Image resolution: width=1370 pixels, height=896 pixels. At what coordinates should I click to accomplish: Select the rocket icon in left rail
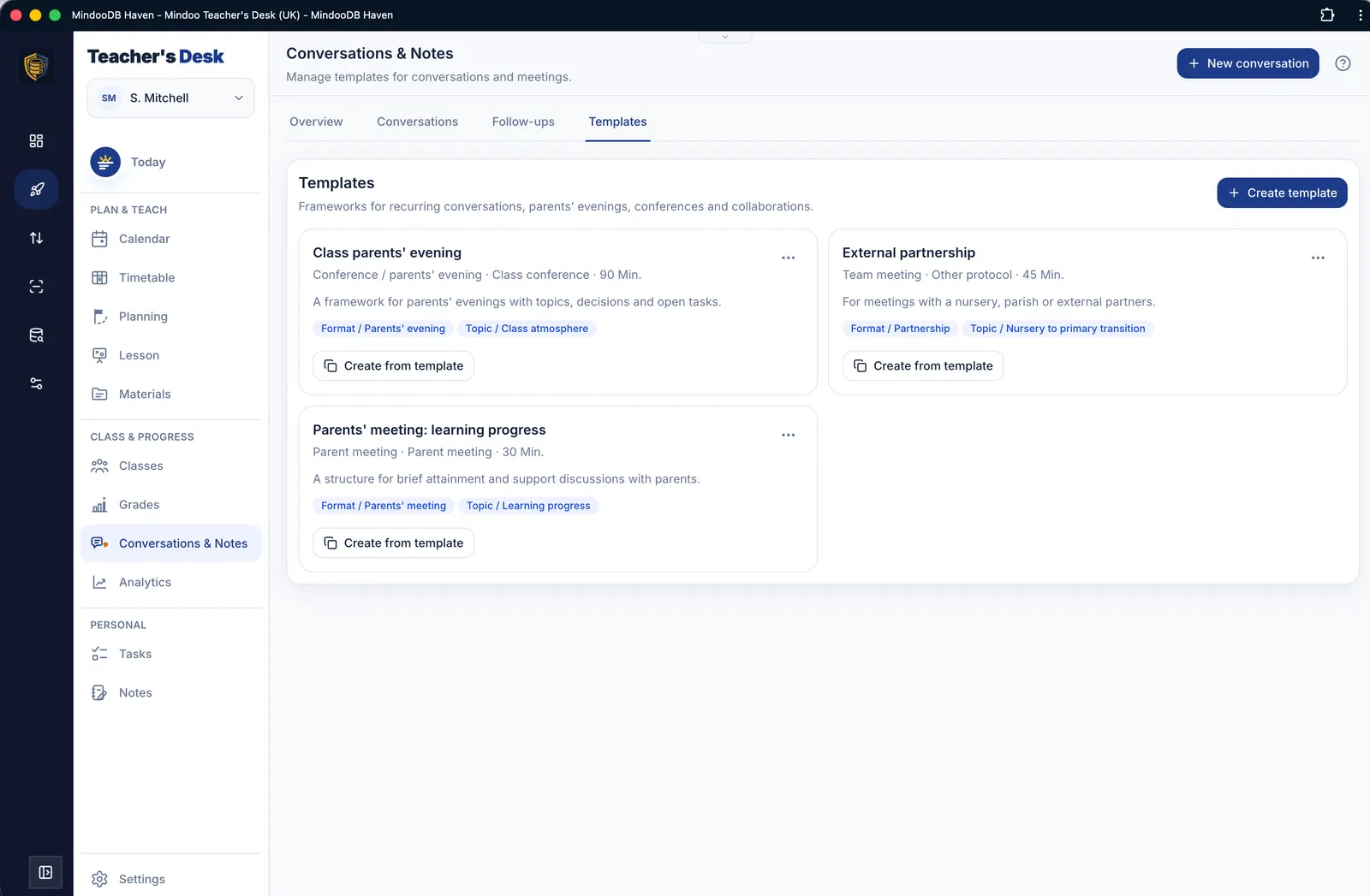point(36,189)
